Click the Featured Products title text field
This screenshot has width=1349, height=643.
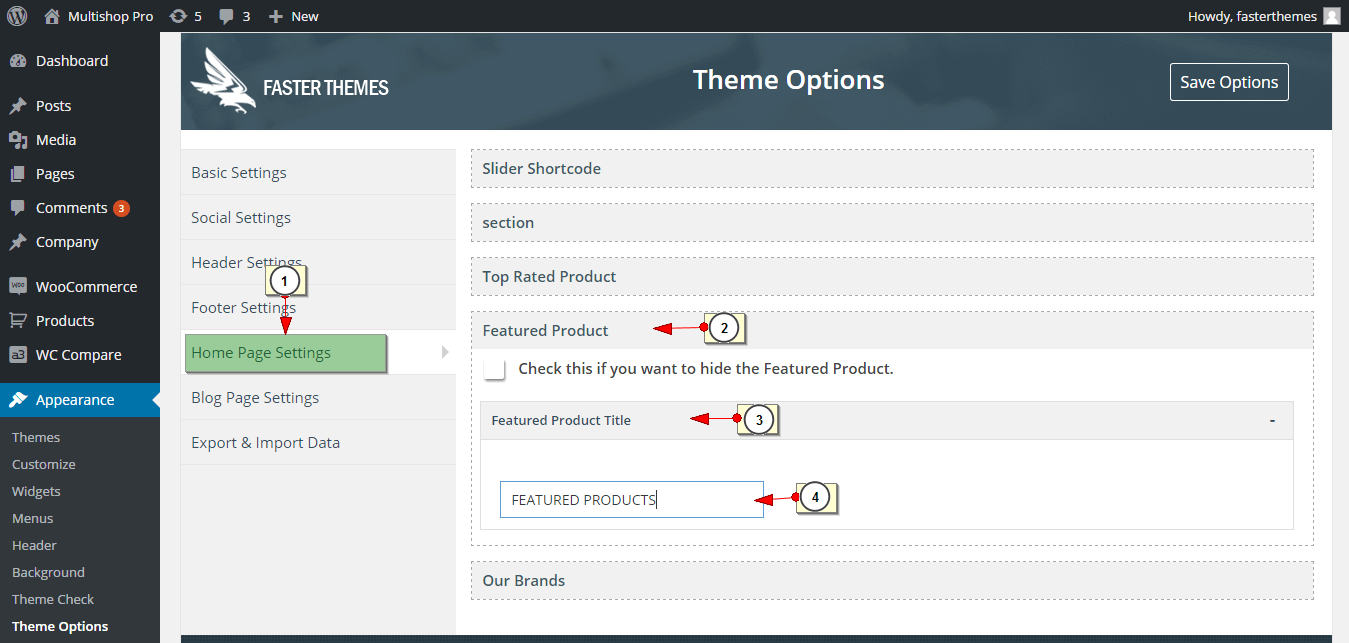pyautogui.click(x=632, y=500)
